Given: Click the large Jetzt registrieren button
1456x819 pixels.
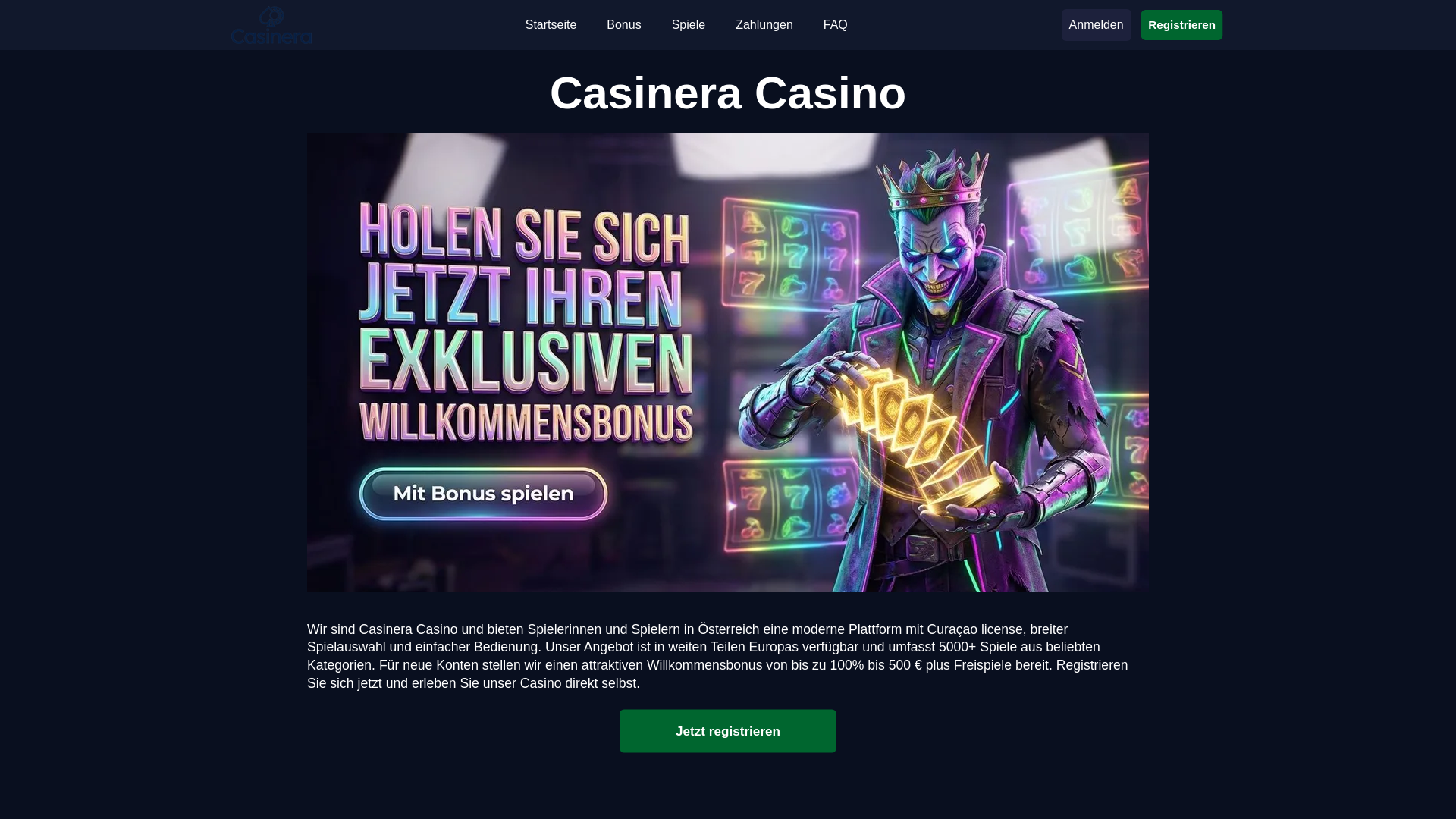Looking at the screenshot, I should click(727, 731).
